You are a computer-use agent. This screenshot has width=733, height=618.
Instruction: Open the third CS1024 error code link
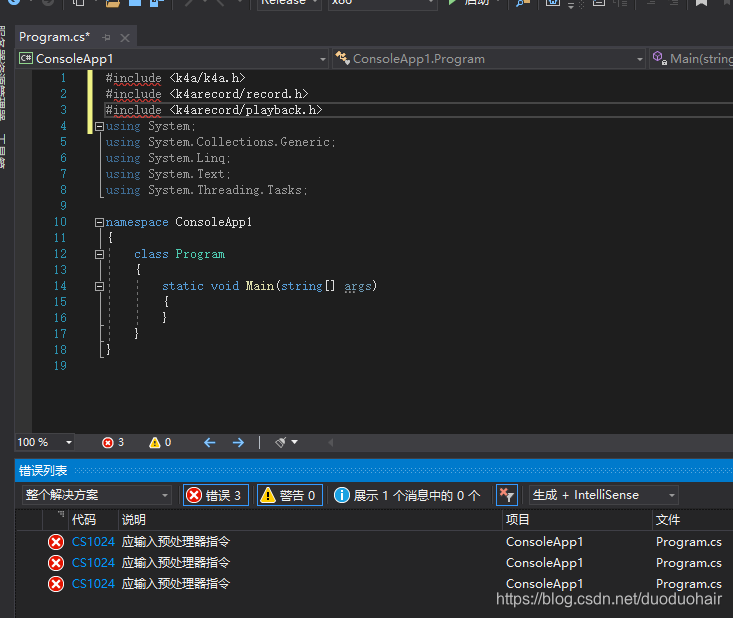pyautogui.click(x=93, y=584)
